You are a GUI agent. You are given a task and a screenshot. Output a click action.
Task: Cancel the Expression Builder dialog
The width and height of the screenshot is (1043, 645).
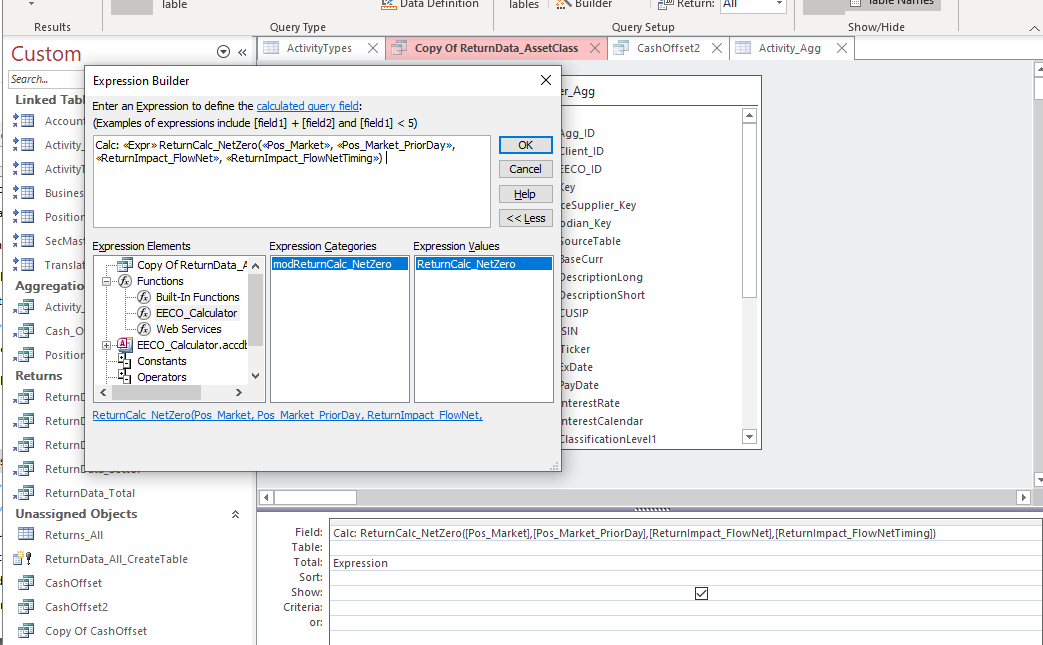(x=525, y=169)
